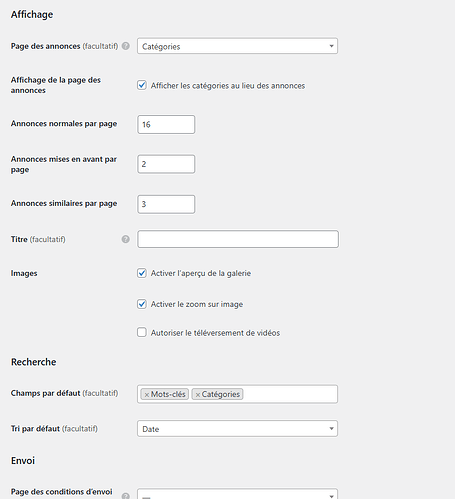Click empty area of Champs par défaut field
Image resolution: width=455 pixels, height=499 pixels.
click(290, 394)
